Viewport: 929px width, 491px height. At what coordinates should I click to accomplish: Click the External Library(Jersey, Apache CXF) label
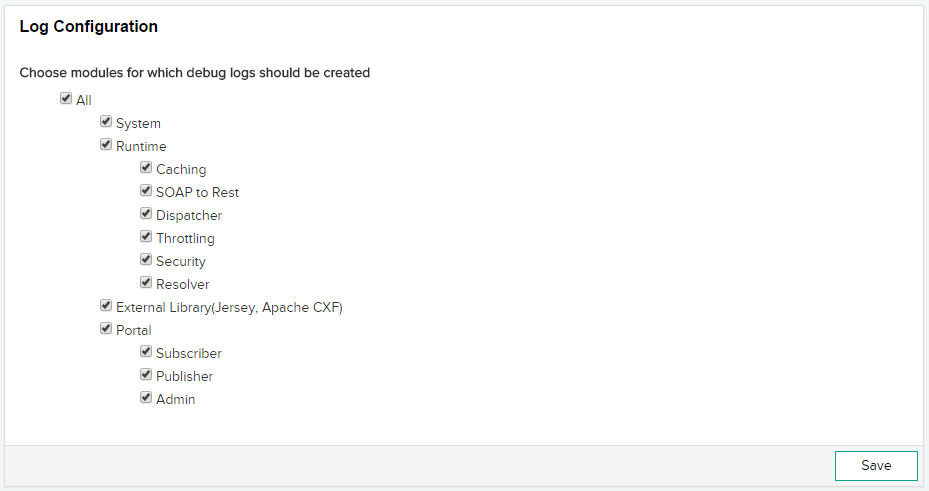click(x=229, y=308)
